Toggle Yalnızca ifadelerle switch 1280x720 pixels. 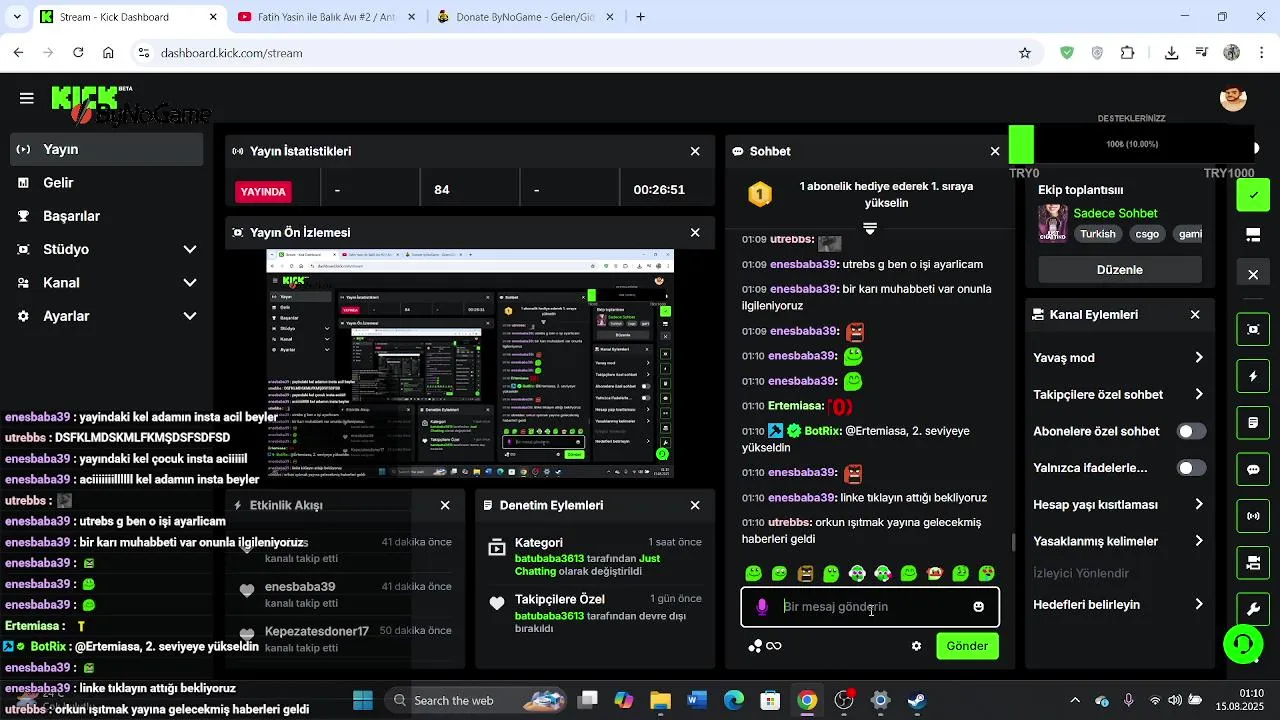[x=1191, y=468]
